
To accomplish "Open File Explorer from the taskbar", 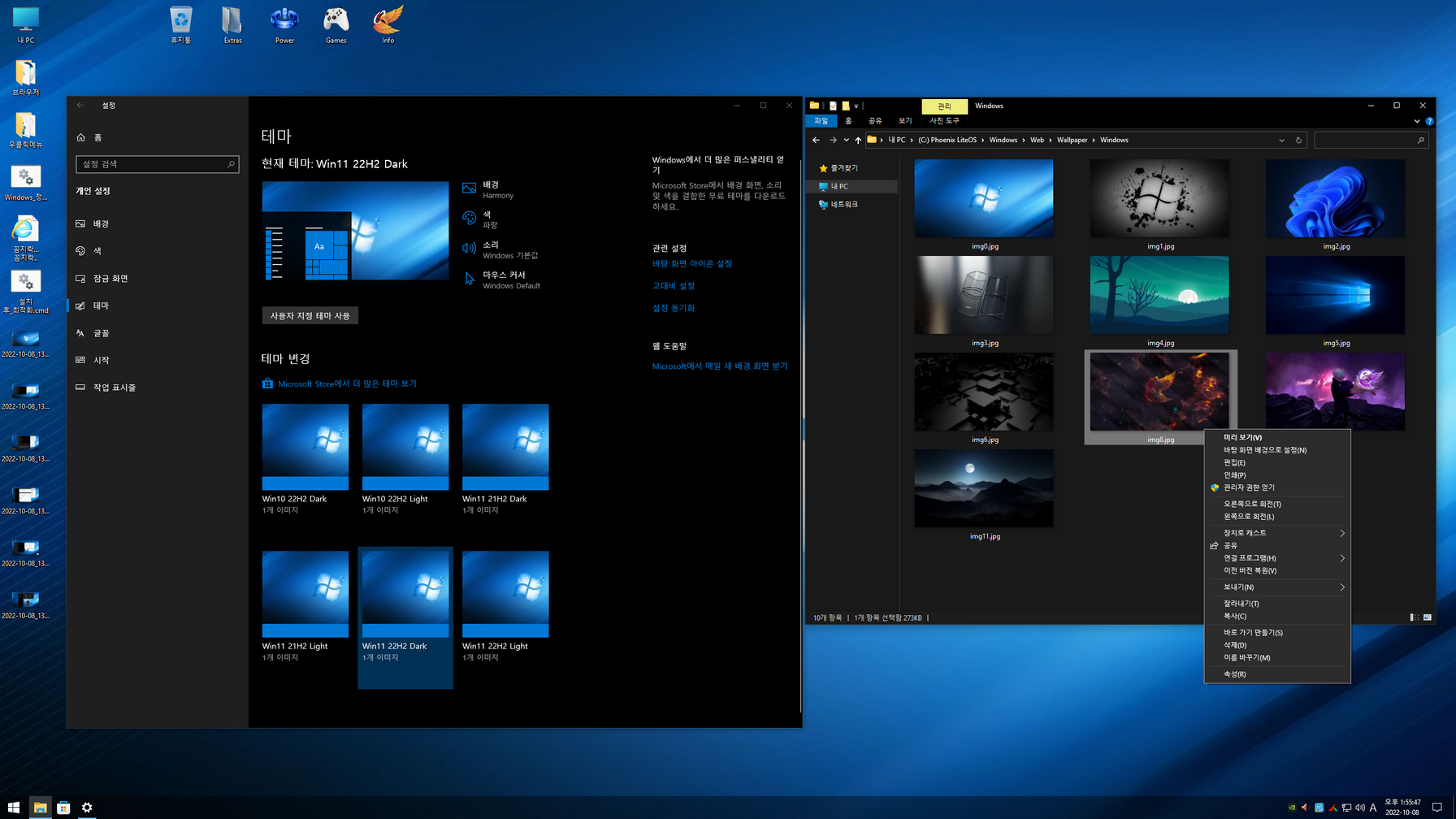I will point(40,807).
